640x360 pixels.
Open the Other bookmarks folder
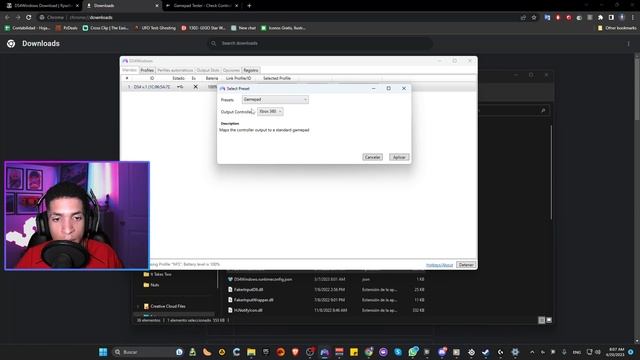point(617,28)
